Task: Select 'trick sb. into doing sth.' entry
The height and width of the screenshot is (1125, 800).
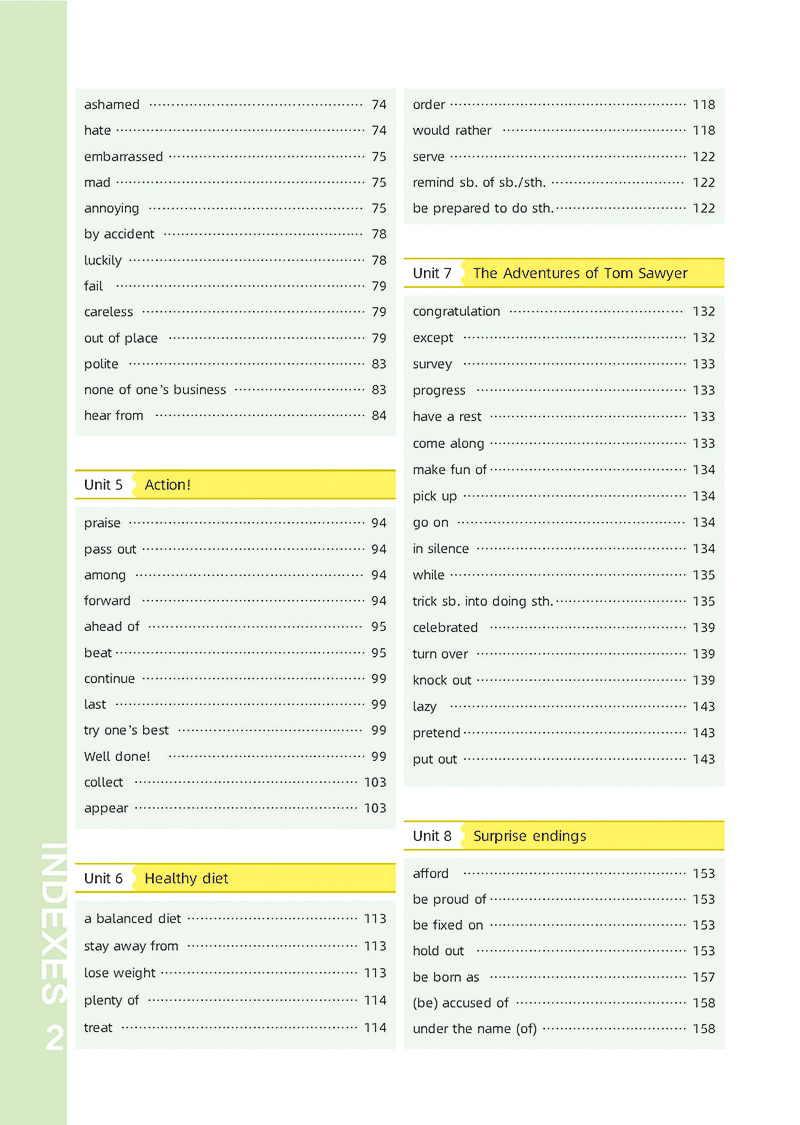Action: click(482, 602)
